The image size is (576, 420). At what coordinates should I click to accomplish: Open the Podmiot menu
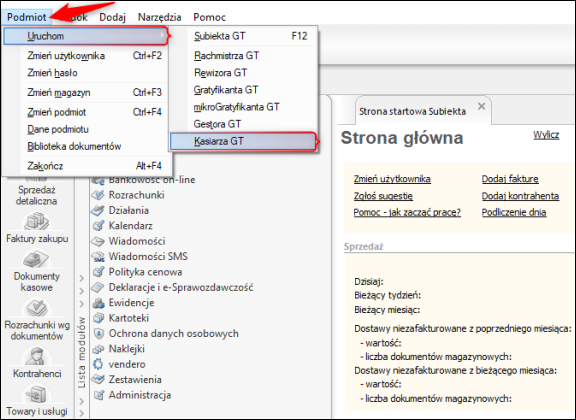26,17
